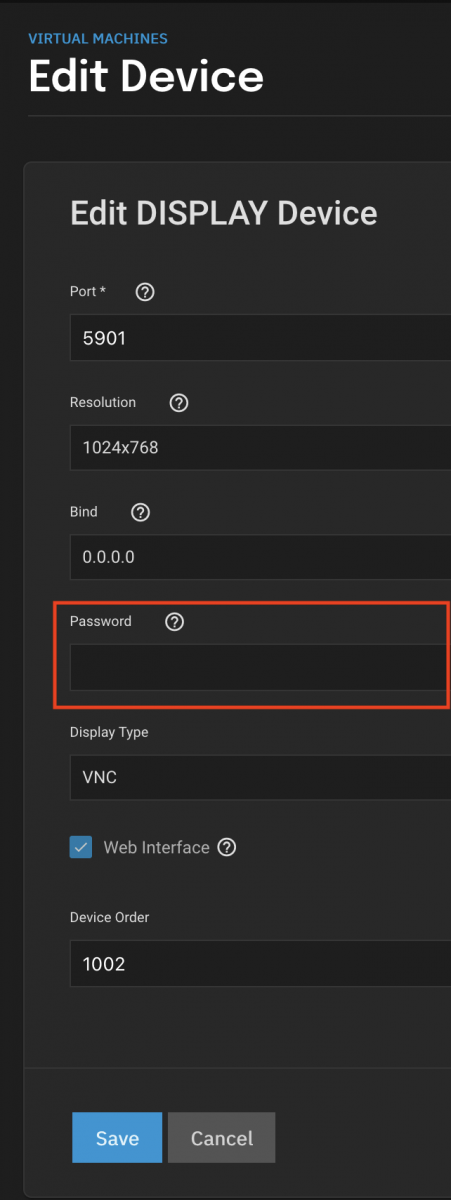Click the Web Interface label text
This screenshot has width=451, height=1200.
[157, 847]
